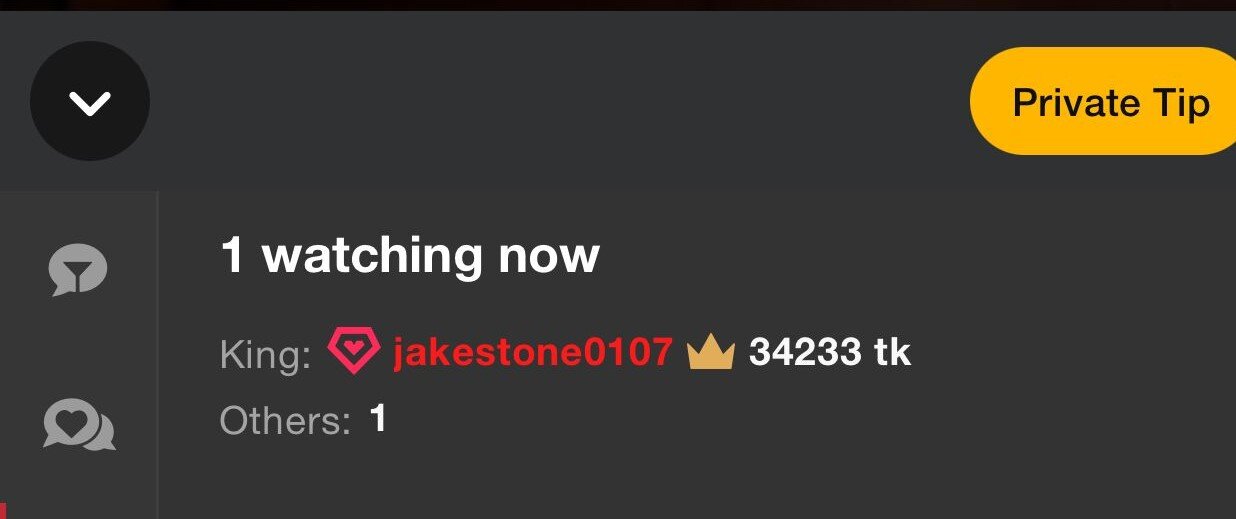1236x519 pixels.
Task: Open the public chat bubble icon
Action: [x=77, y=271]
